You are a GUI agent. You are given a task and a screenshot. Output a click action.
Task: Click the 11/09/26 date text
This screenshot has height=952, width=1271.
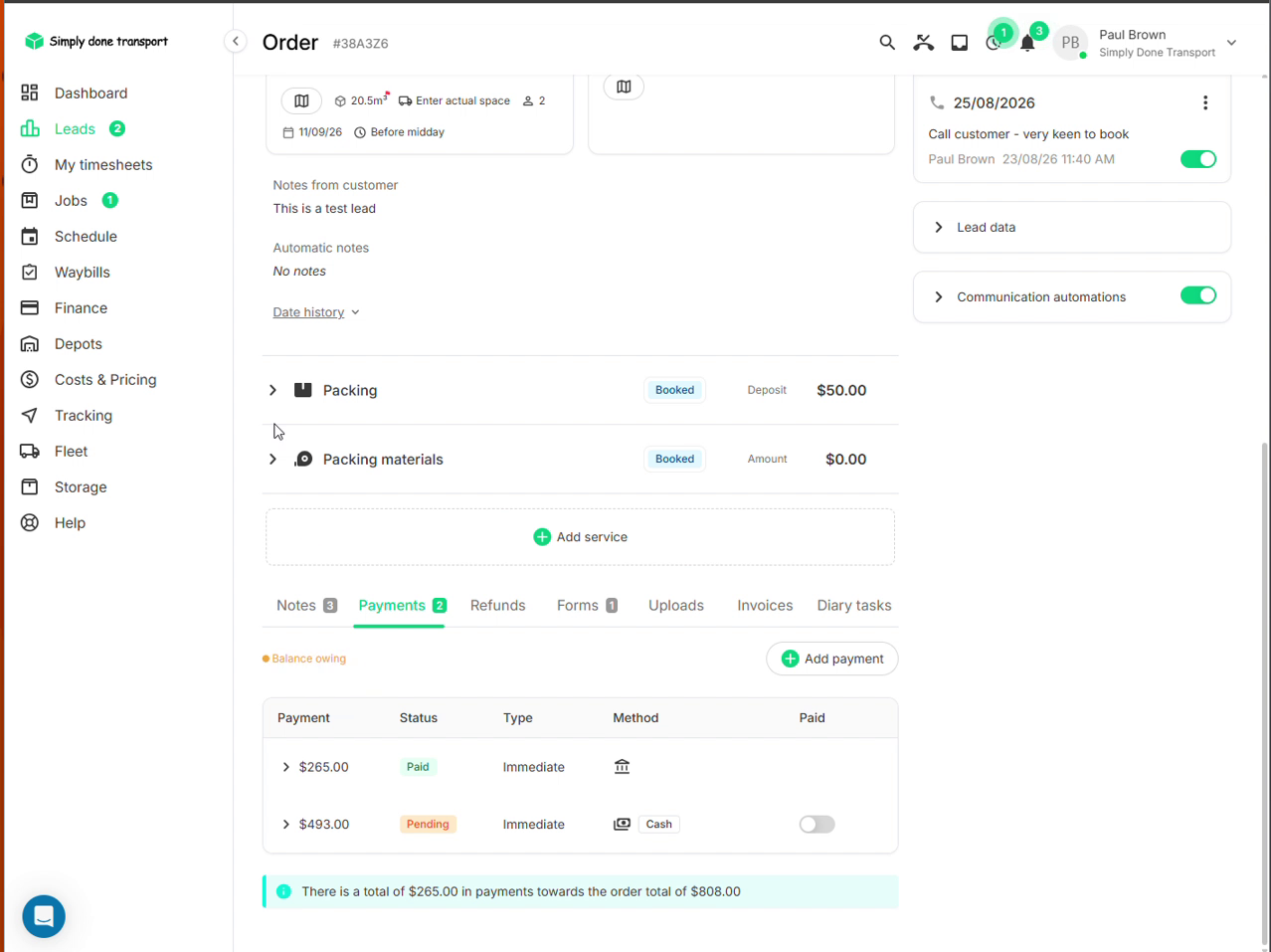pyautogui.click(x=319, y=132)
